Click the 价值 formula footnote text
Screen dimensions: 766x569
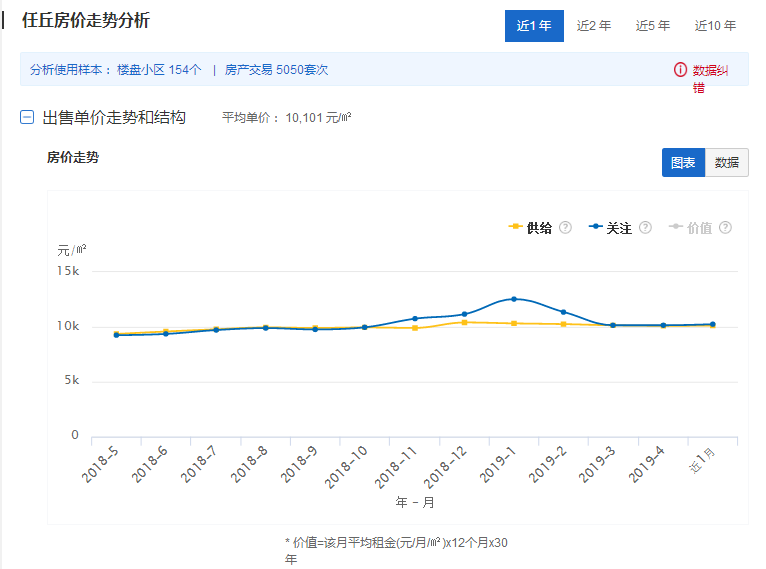tap(396, 550)
